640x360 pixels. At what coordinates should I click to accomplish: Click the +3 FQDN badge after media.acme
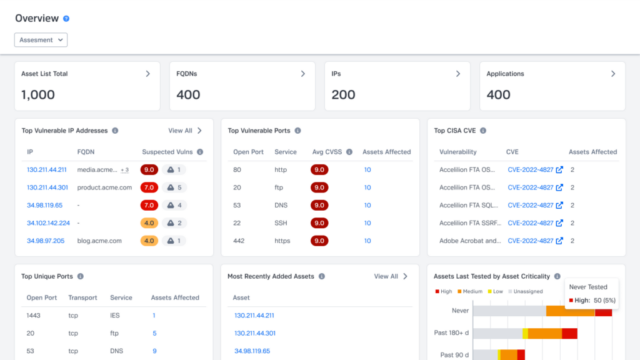click(x=125, y=170)
